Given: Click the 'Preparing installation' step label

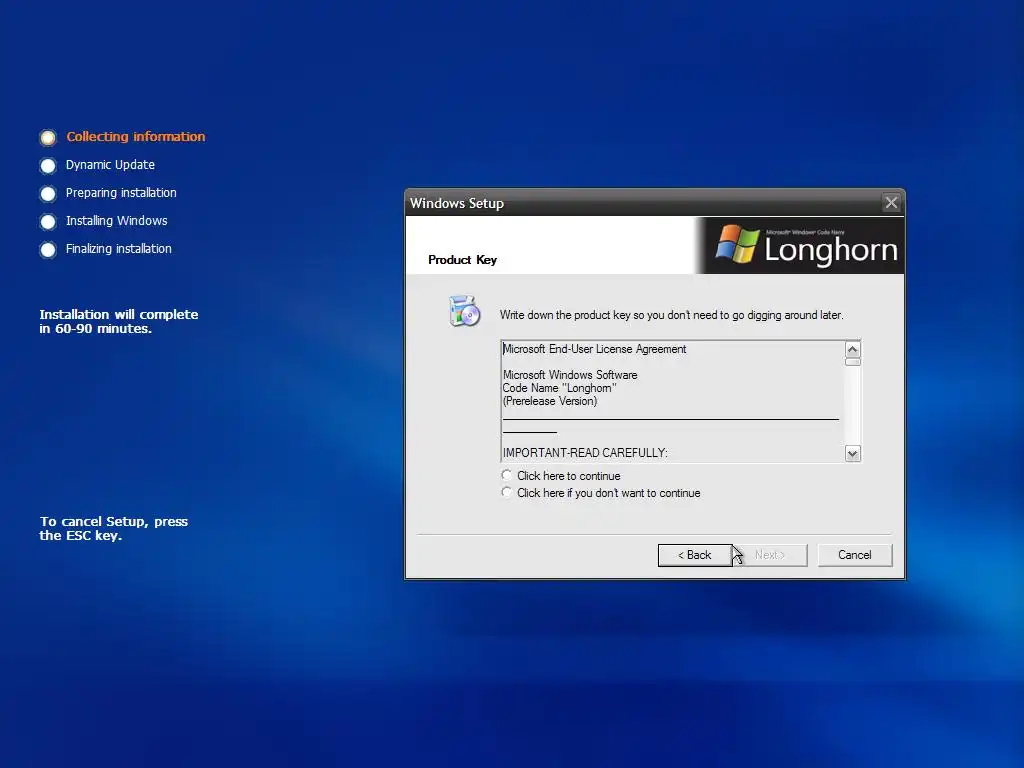Looking at the screenshot, I should coord(121,193).
